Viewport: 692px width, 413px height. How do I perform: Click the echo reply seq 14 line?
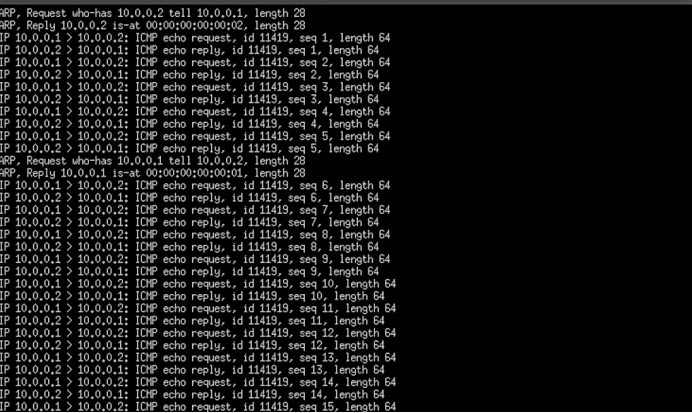tap(192, 395)
